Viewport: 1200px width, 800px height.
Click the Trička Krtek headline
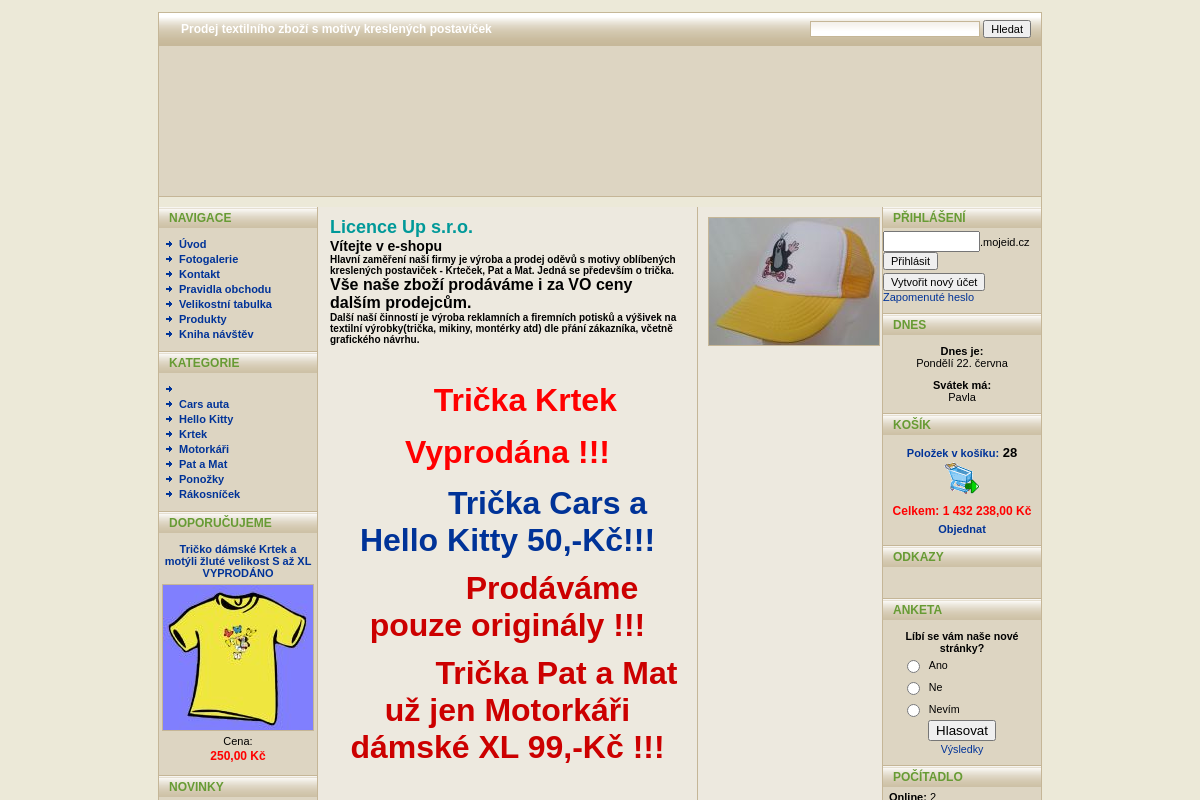point(525,400)
